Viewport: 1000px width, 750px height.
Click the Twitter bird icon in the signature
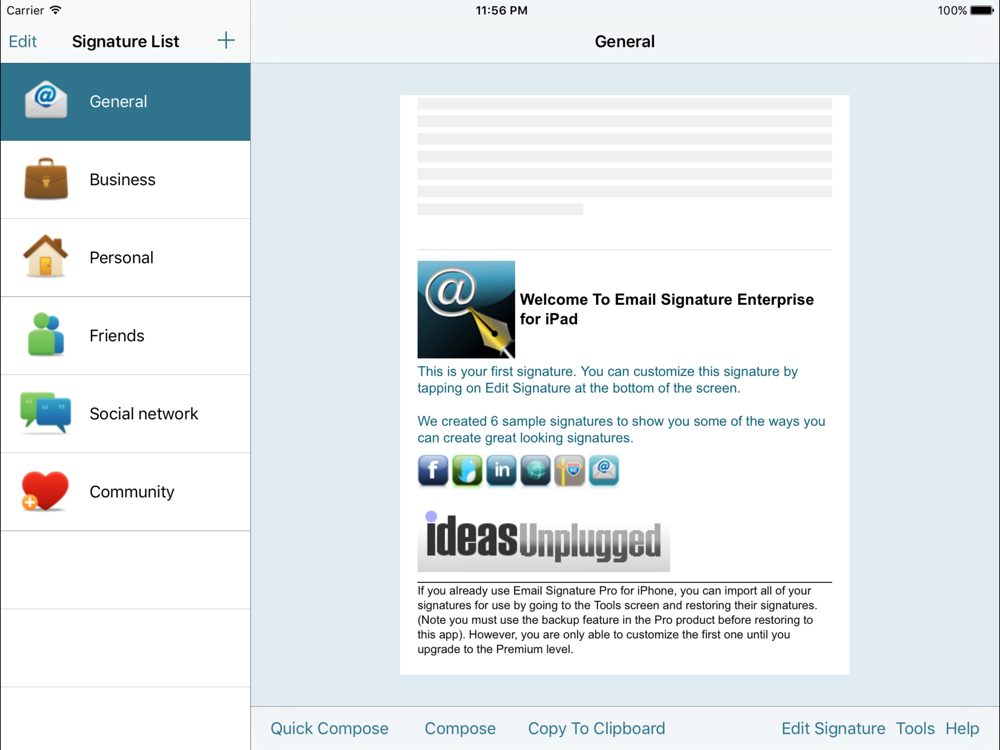tap(467, 471)
